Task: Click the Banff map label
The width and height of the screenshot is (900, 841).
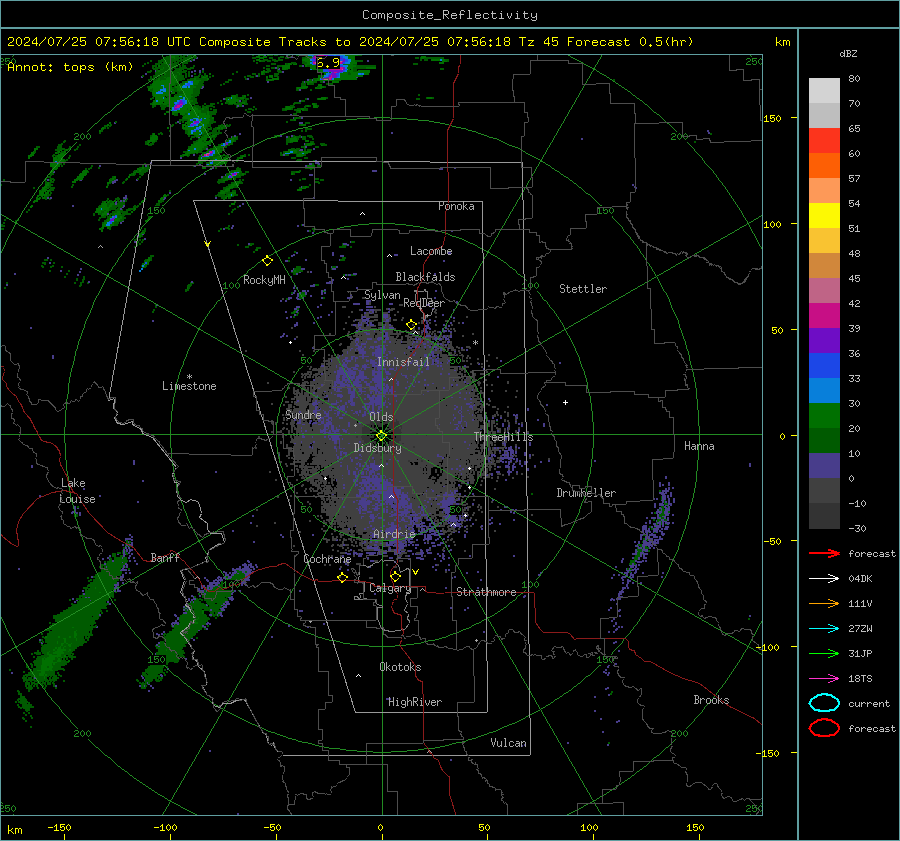Action: click(165, 558)
